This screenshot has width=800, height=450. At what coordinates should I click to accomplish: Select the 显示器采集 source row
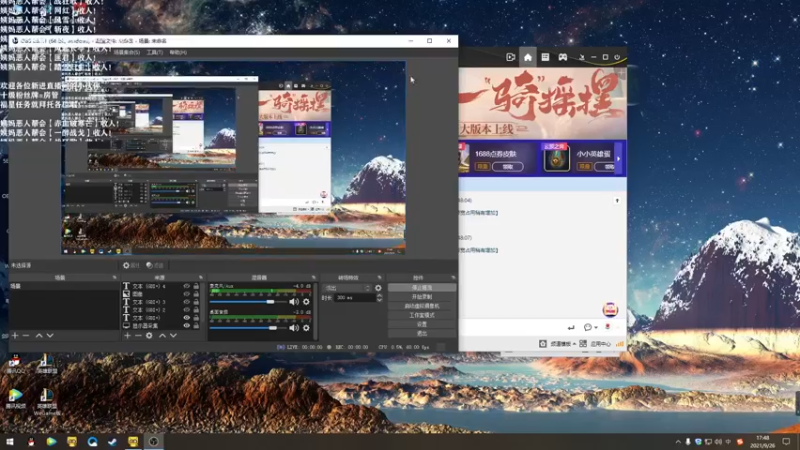161,325
